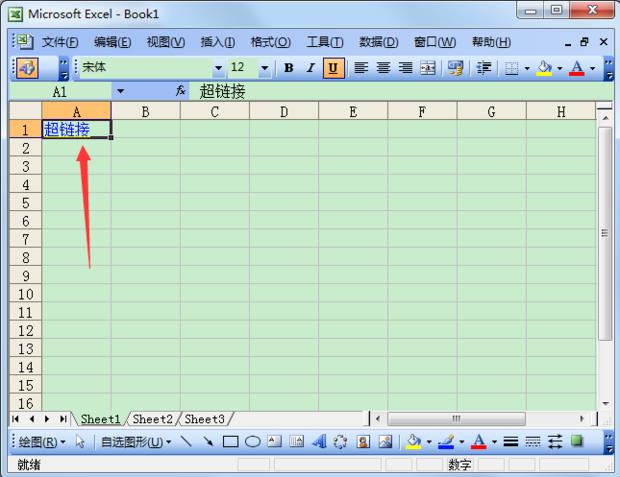Image resolution: width=620 pixels, height=477 pixels.
Task: Click the 超链接 hyperlink in cell A1
Action: (x=67, y=129)
